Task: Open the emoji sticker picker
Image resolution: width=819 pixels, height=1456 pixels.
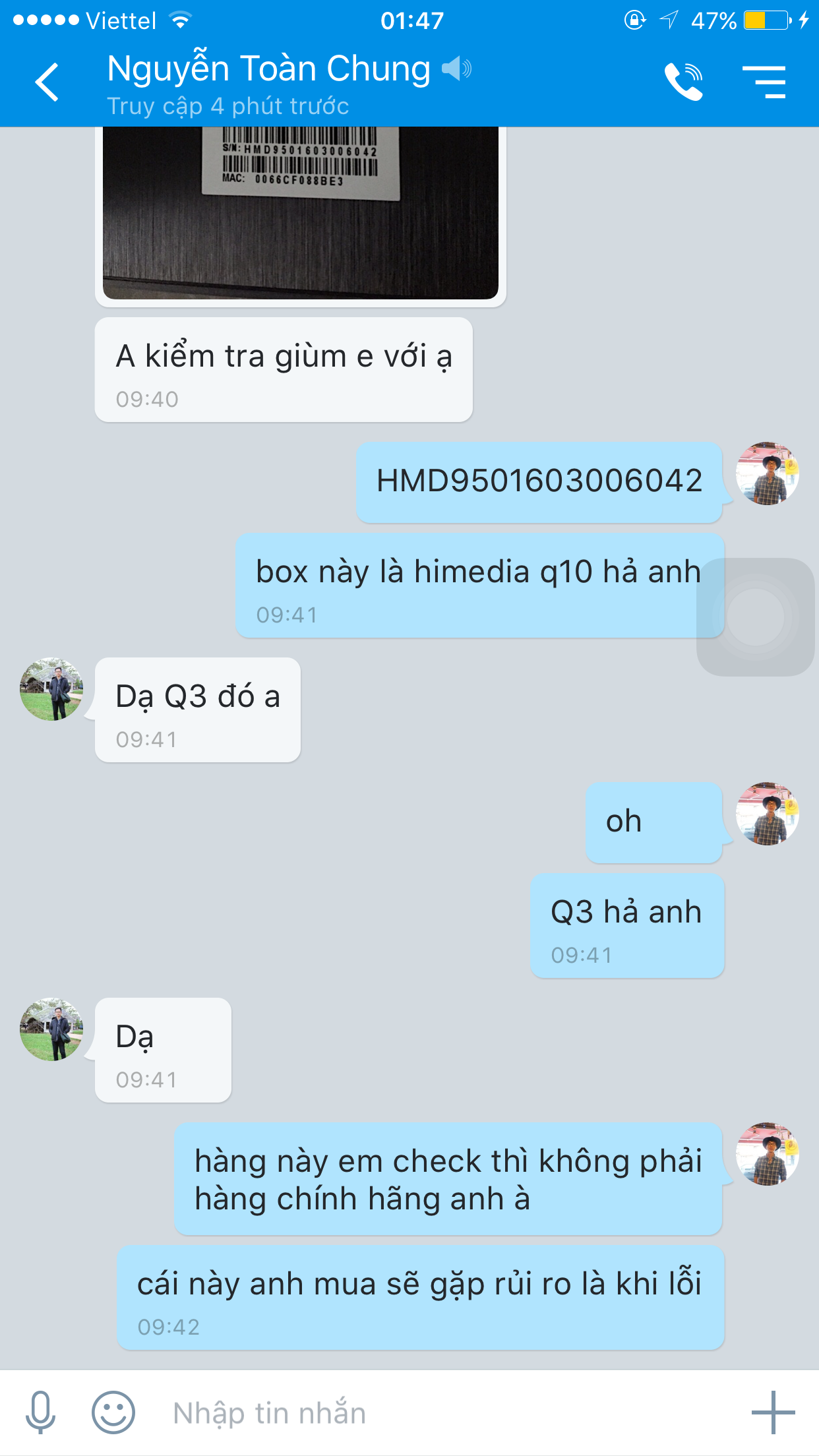Action: point(113,1412)
